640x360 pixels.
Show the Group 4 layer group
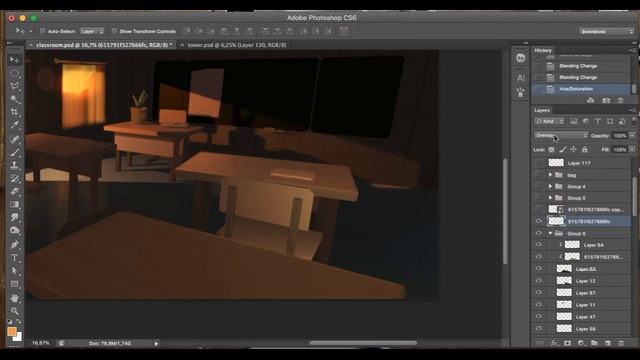pyautogui.click(x=539, y=186)
